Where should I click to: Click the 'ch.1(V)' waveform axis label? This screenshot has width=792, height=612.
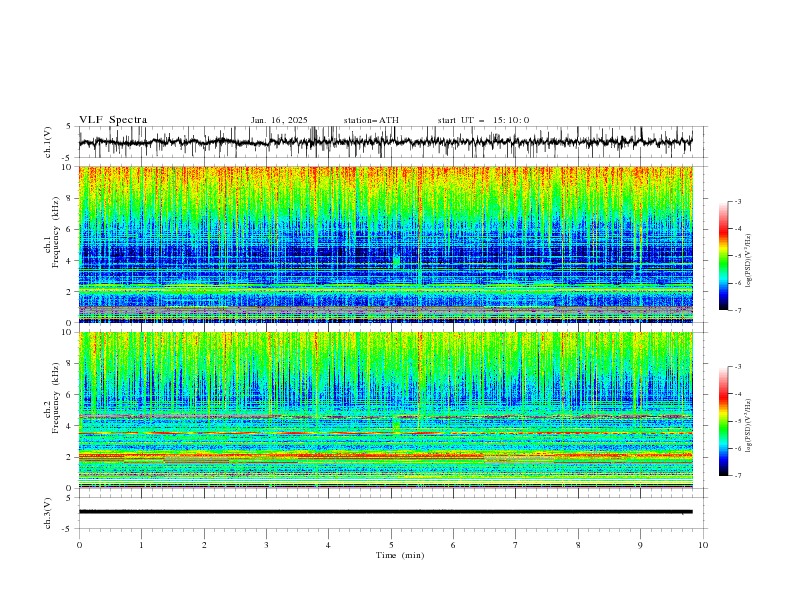[x=48, y=142]
